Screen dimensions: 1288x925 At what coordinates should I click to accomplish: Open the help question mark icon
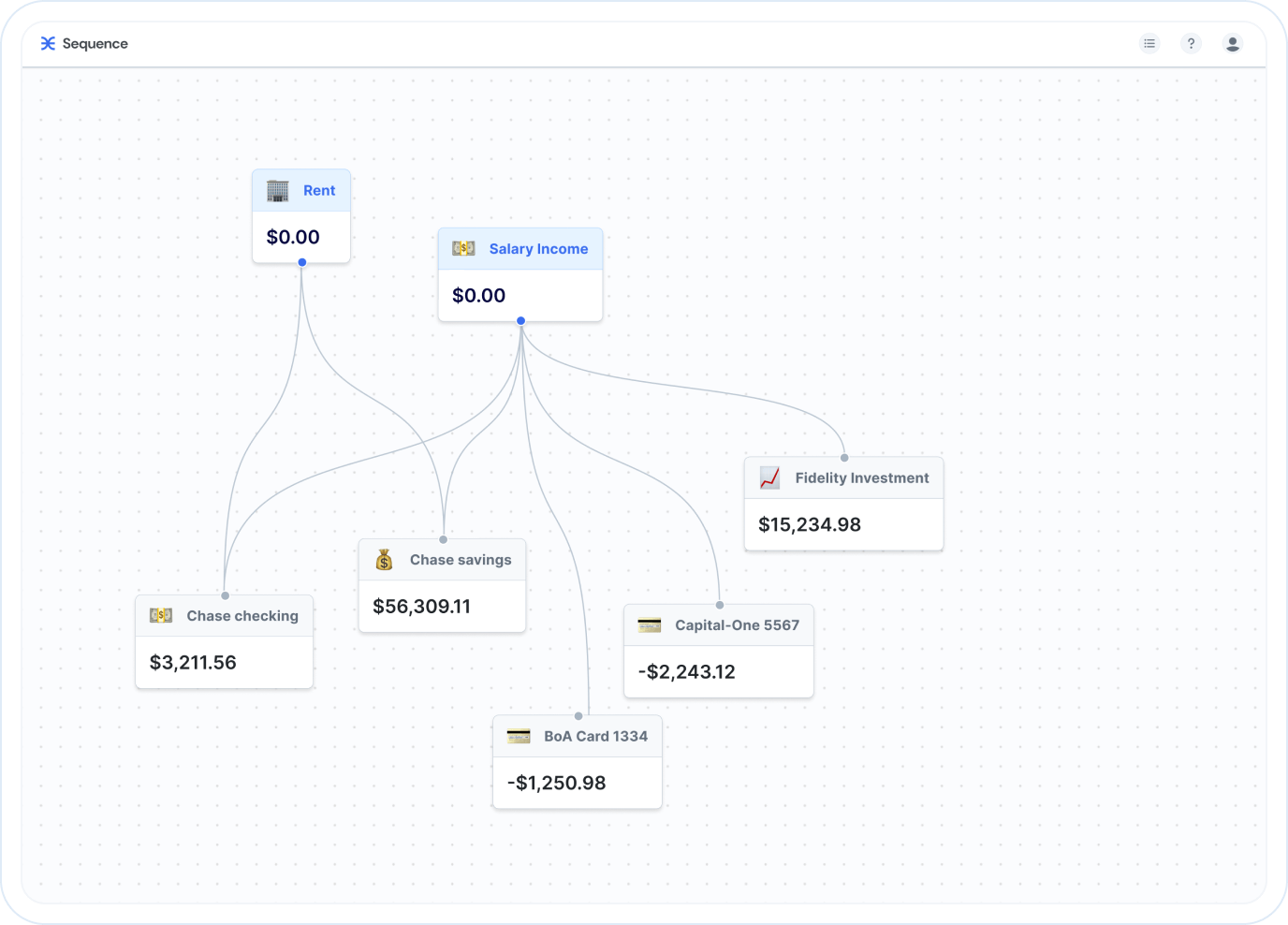(x=1191, y=44)
